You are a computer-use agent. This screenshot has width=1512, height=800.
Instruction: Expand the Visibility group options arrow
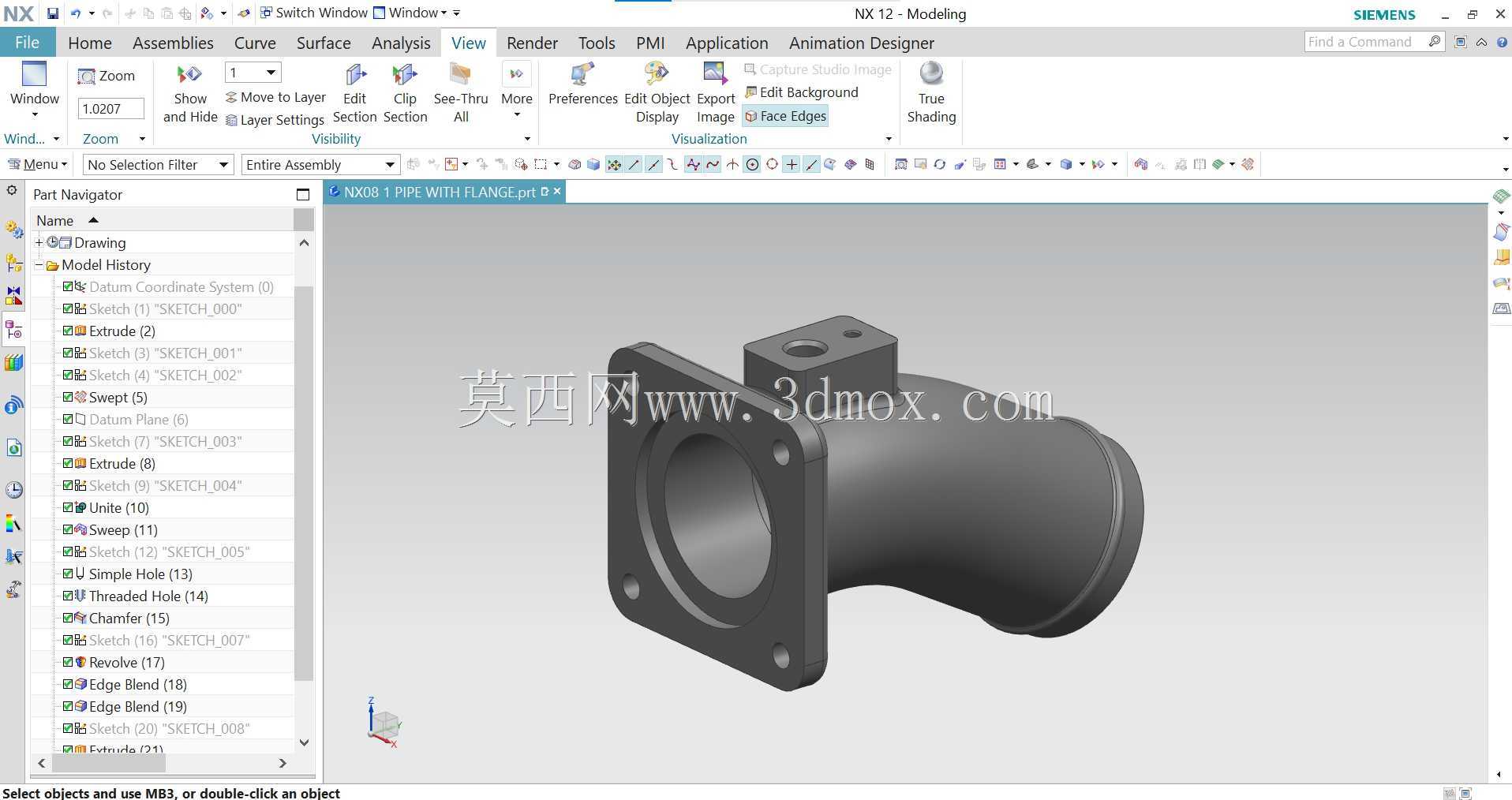pyautogui.click(x=527, y=139)
